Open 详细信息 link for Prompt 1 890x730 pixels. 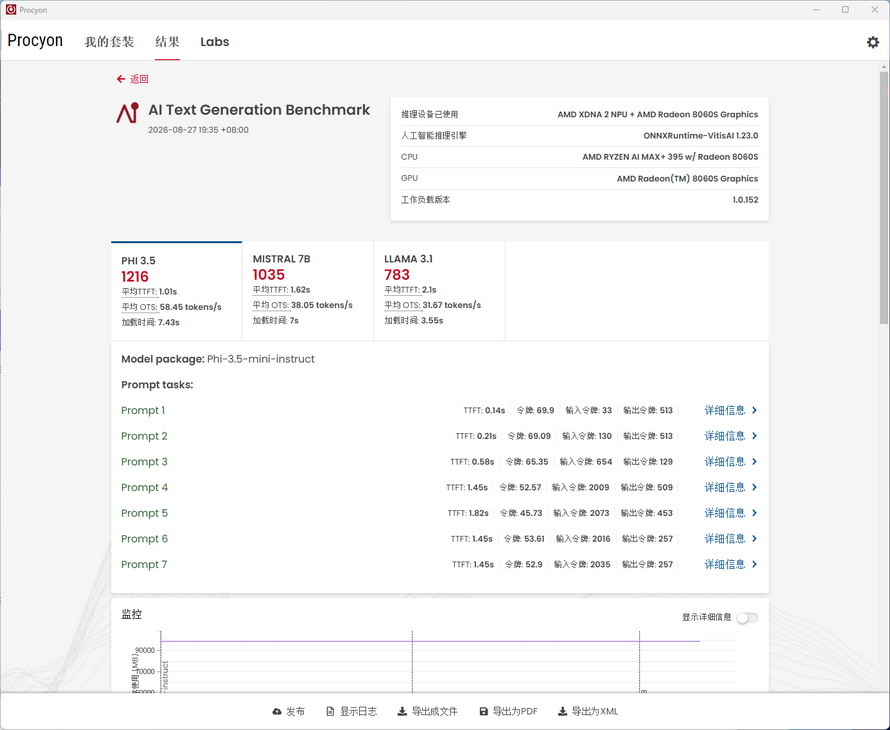click(724, 410)
